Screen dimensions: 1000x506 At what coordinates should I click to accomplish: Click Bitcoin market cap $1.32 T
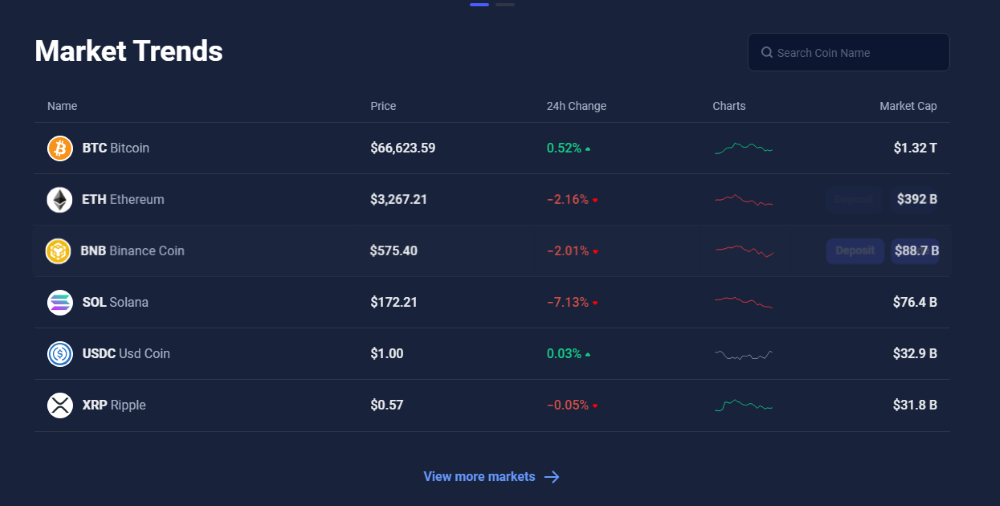tap(915, 148)
